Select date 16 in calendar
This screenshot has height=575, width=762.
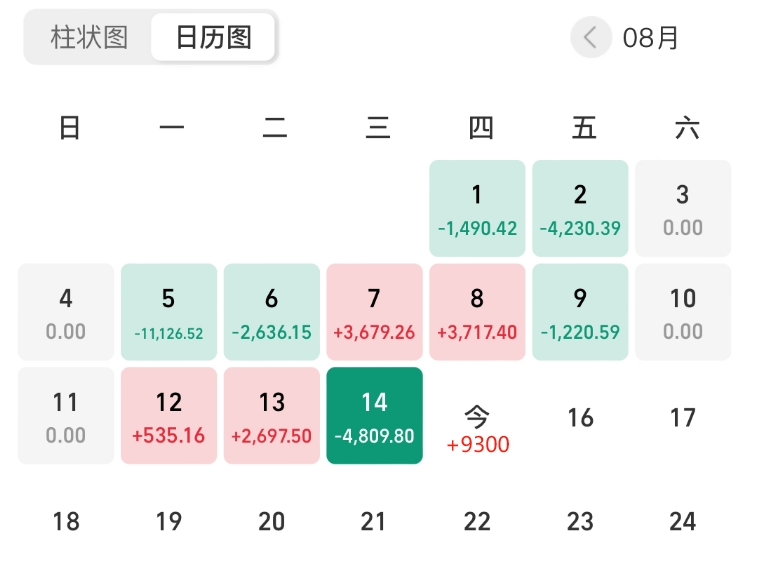click(580, 418)
